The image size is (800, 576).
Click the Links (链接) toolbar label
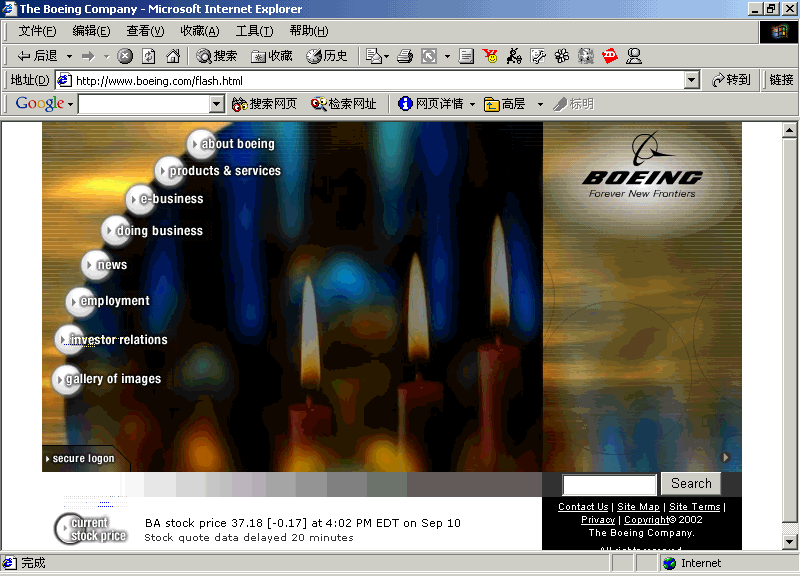pyautogui.click(x=781, y=80)
